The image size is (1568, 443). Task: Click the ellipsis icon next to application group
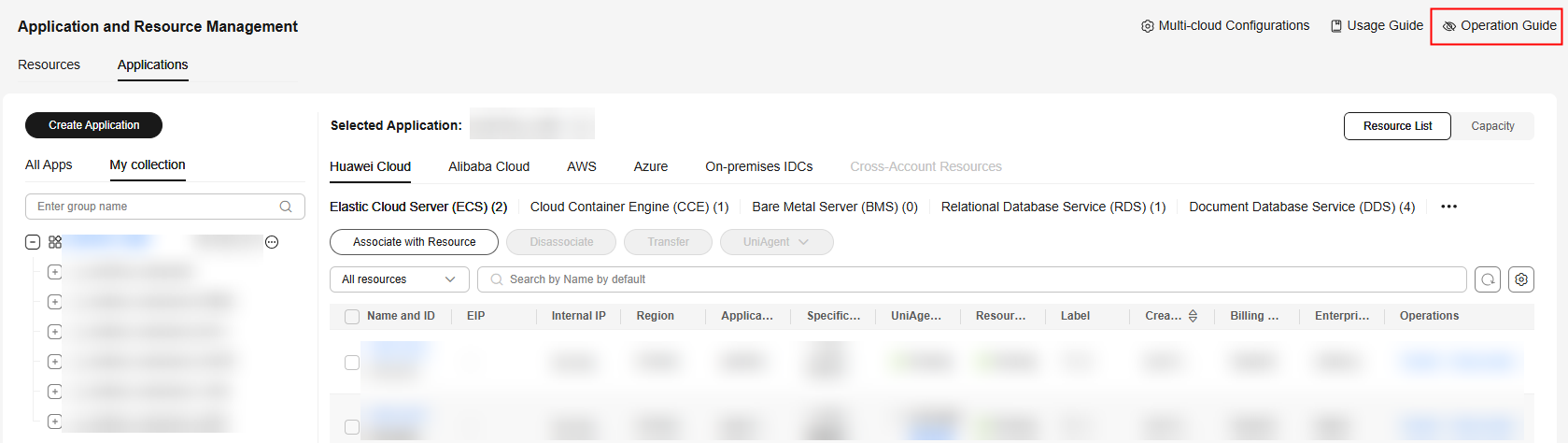point(272,242)
